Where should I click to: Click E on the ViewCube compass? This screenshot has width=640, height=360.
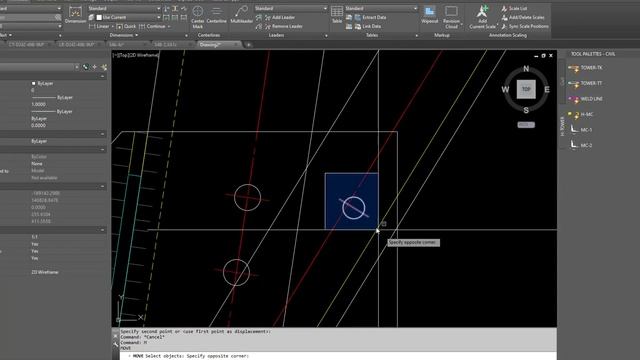547,89
